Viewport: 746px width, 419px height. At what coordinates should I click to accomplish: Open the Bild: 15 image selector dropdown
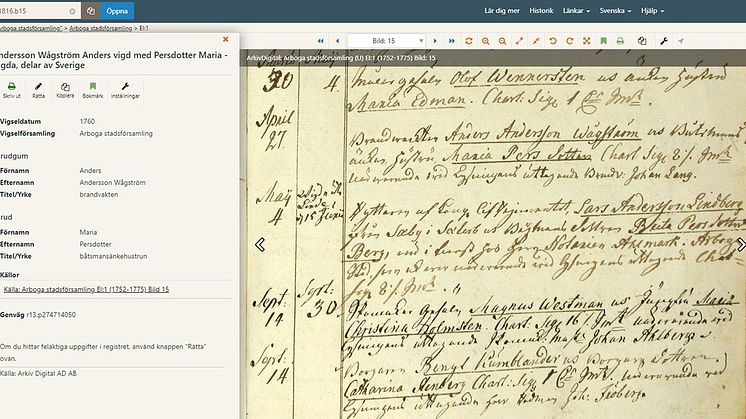coord(386,41)
